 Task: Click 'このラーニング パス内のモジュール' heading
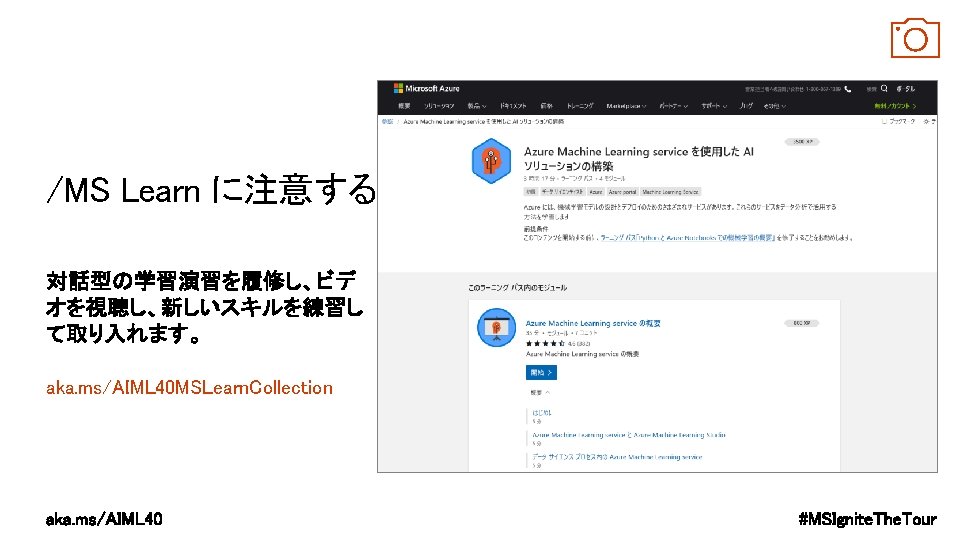click(517, 287)
